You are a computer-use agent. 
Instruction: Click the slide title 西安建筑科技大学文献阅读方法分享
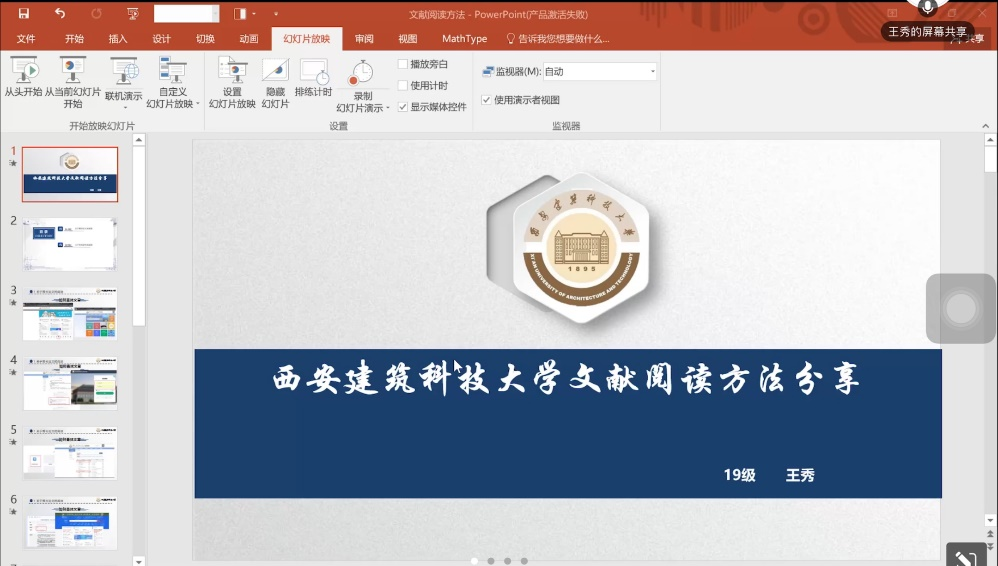566,379
